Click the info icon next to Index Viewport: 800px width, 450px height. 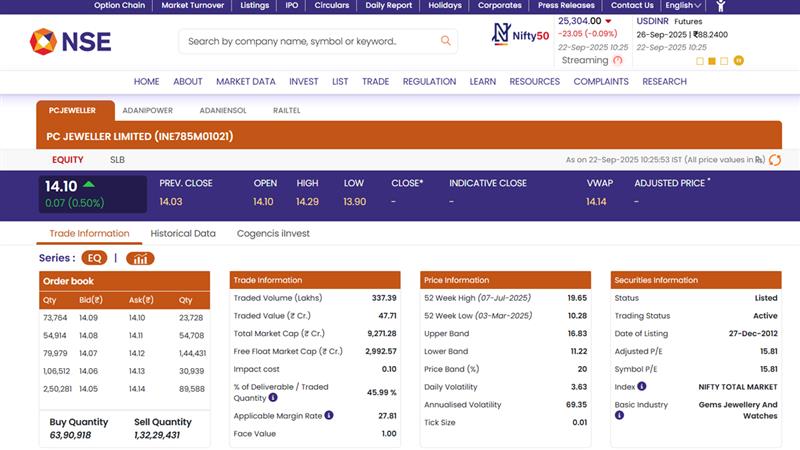tap(641, 386)
